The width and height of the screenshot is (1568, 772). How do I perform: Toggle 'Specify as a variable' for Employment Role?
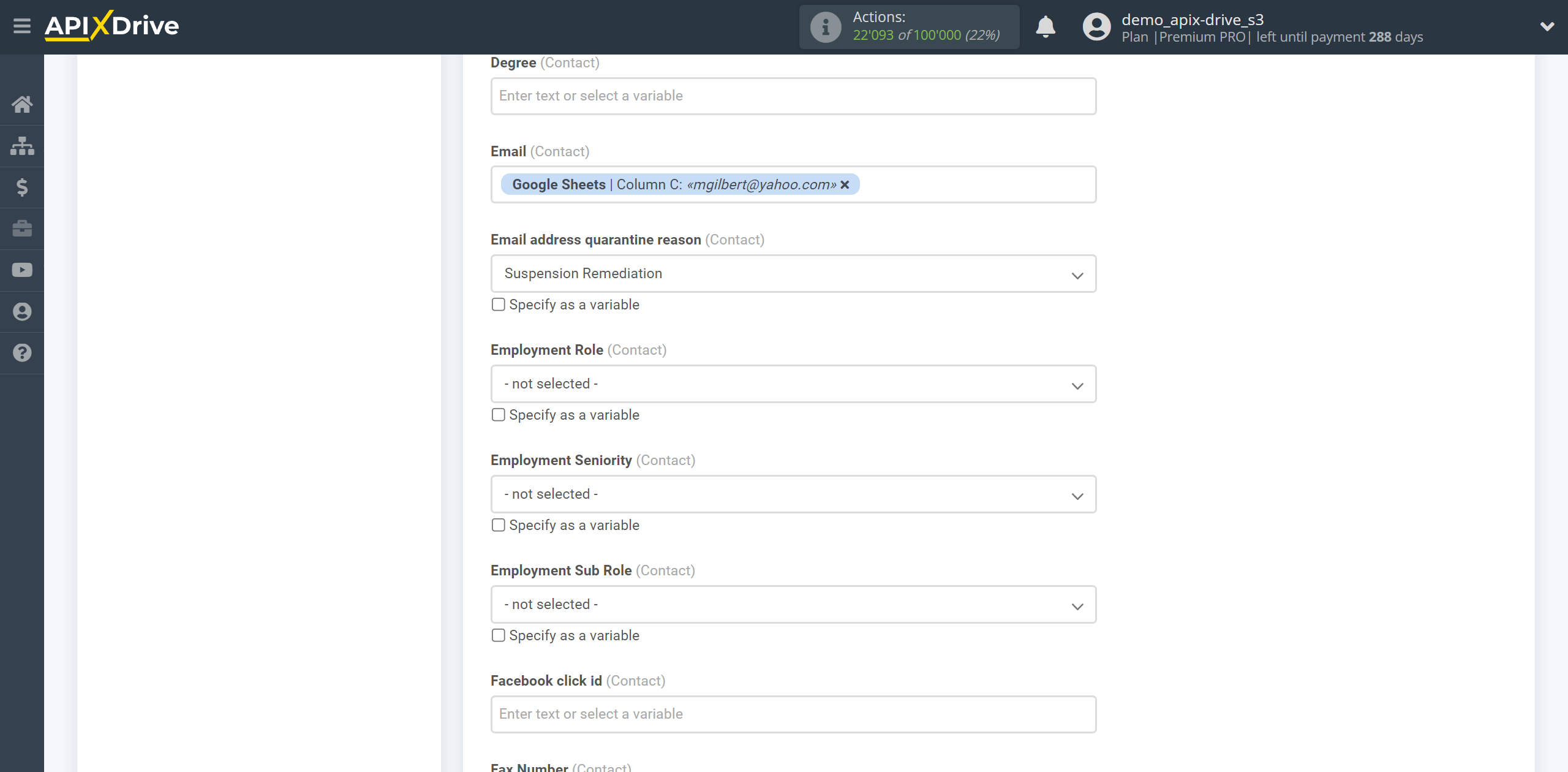point(498,414)
